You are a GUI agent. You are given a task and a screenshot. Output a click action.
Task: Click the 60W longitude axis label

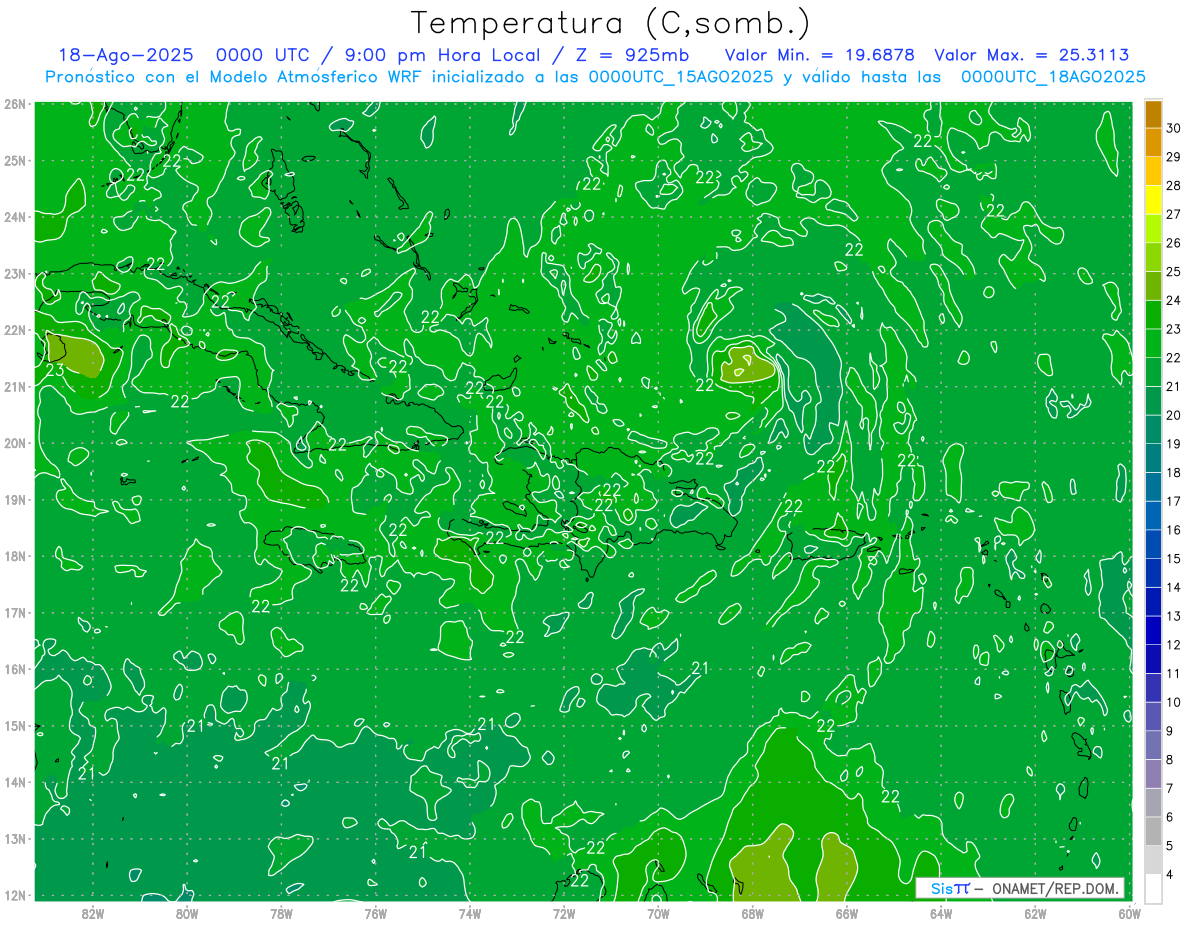point(1130,912)
